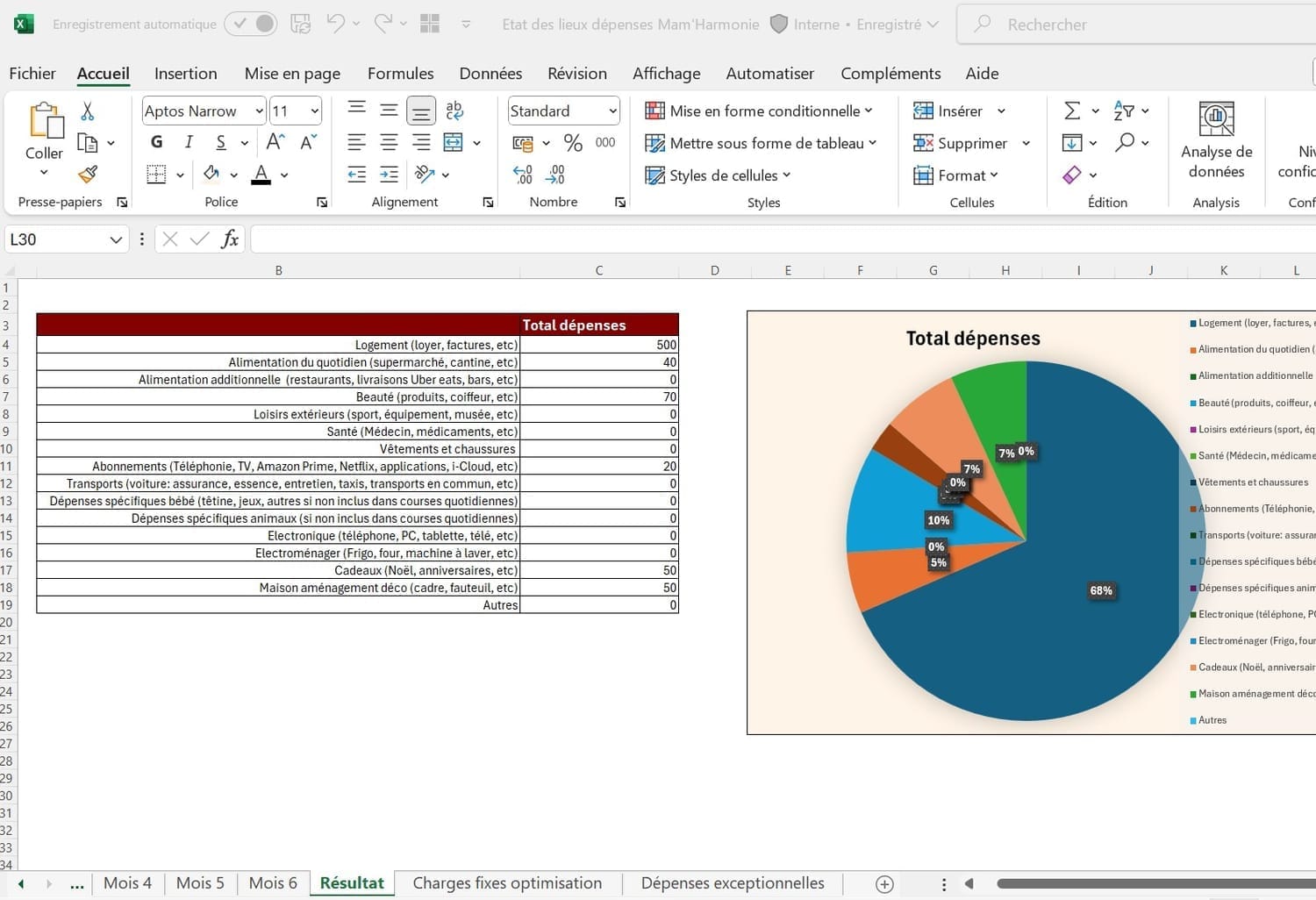The image size is (1316, 900).
Task: Click the percent style icon
Action: pyautogui.click(x=573, y=143)
